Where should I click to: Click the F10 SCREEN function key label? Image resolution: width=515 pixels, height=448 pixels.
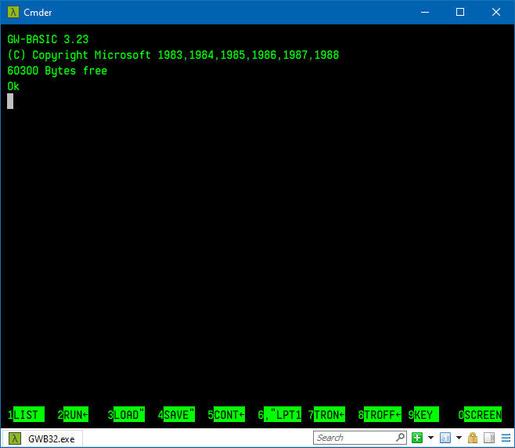point(480,415)
